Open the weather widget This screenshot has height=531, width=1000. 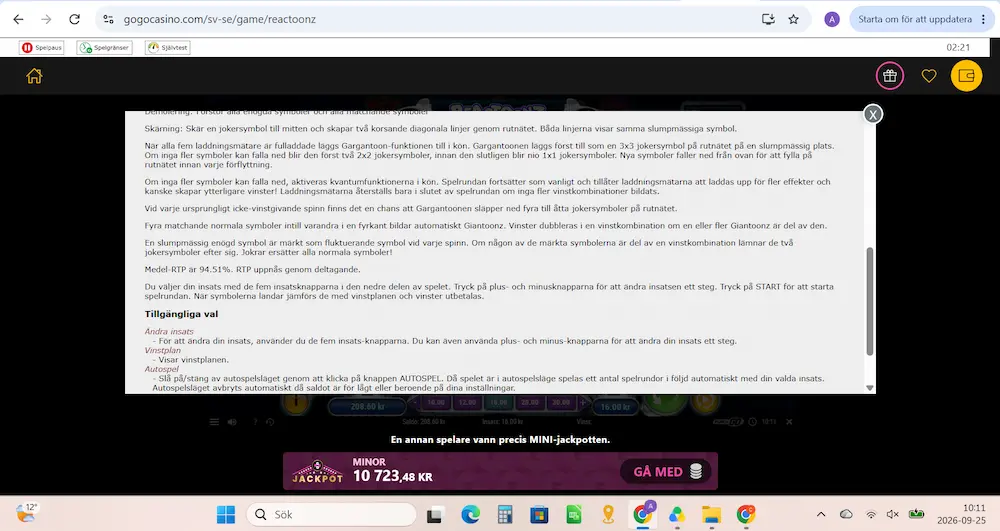27,513
